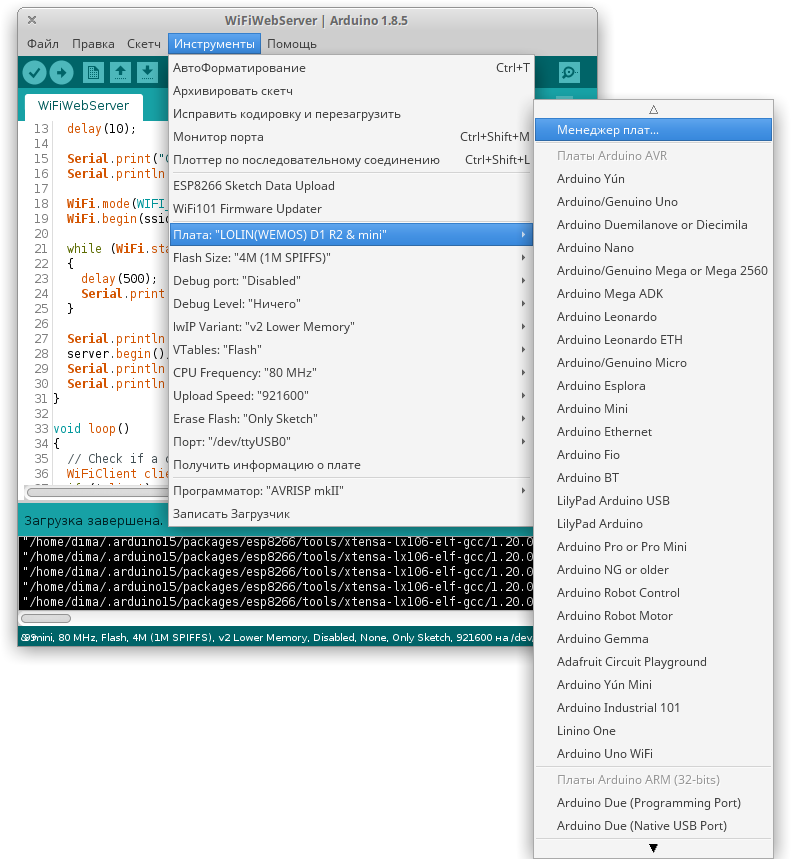Open Плоттер по последовательному соединению

(x=351, y=160)
